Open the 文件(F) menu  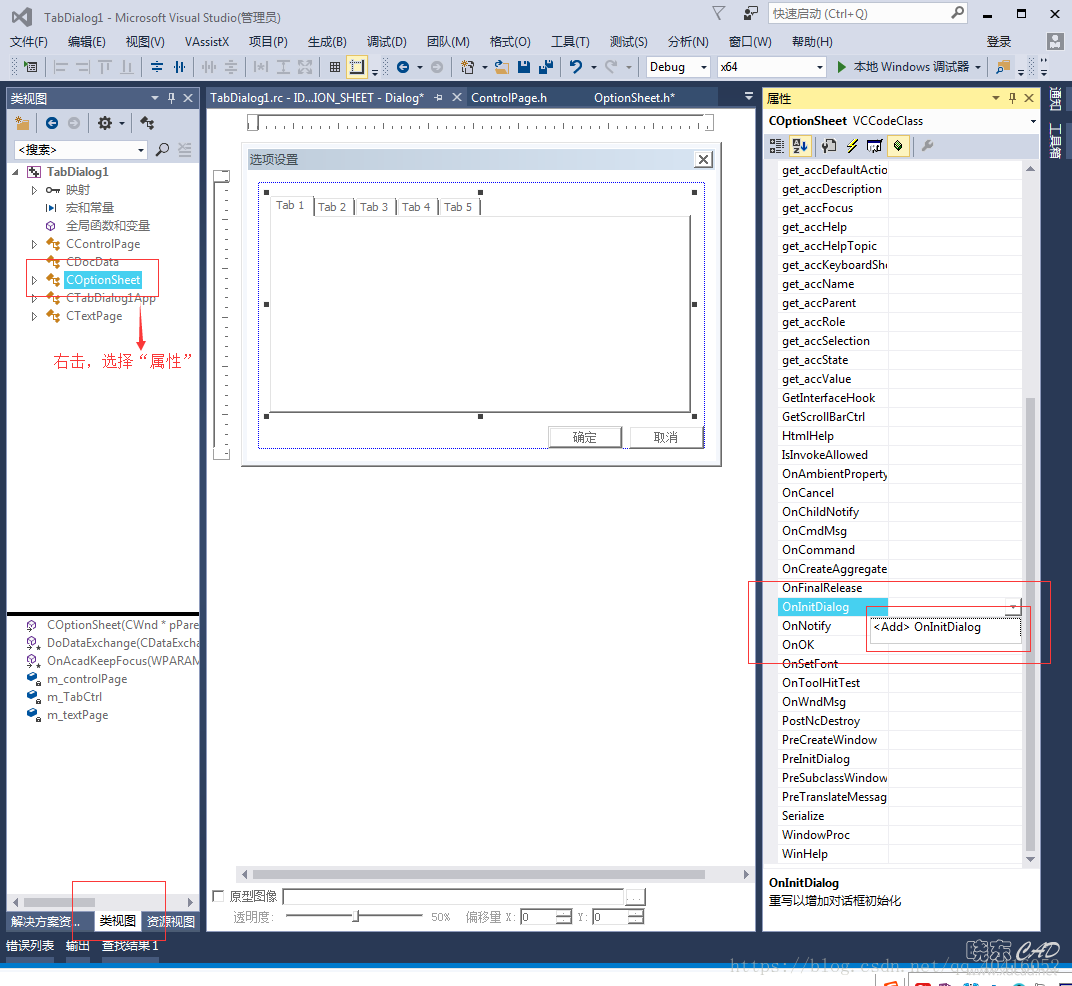pyautogui.click(x=29, y=42)
